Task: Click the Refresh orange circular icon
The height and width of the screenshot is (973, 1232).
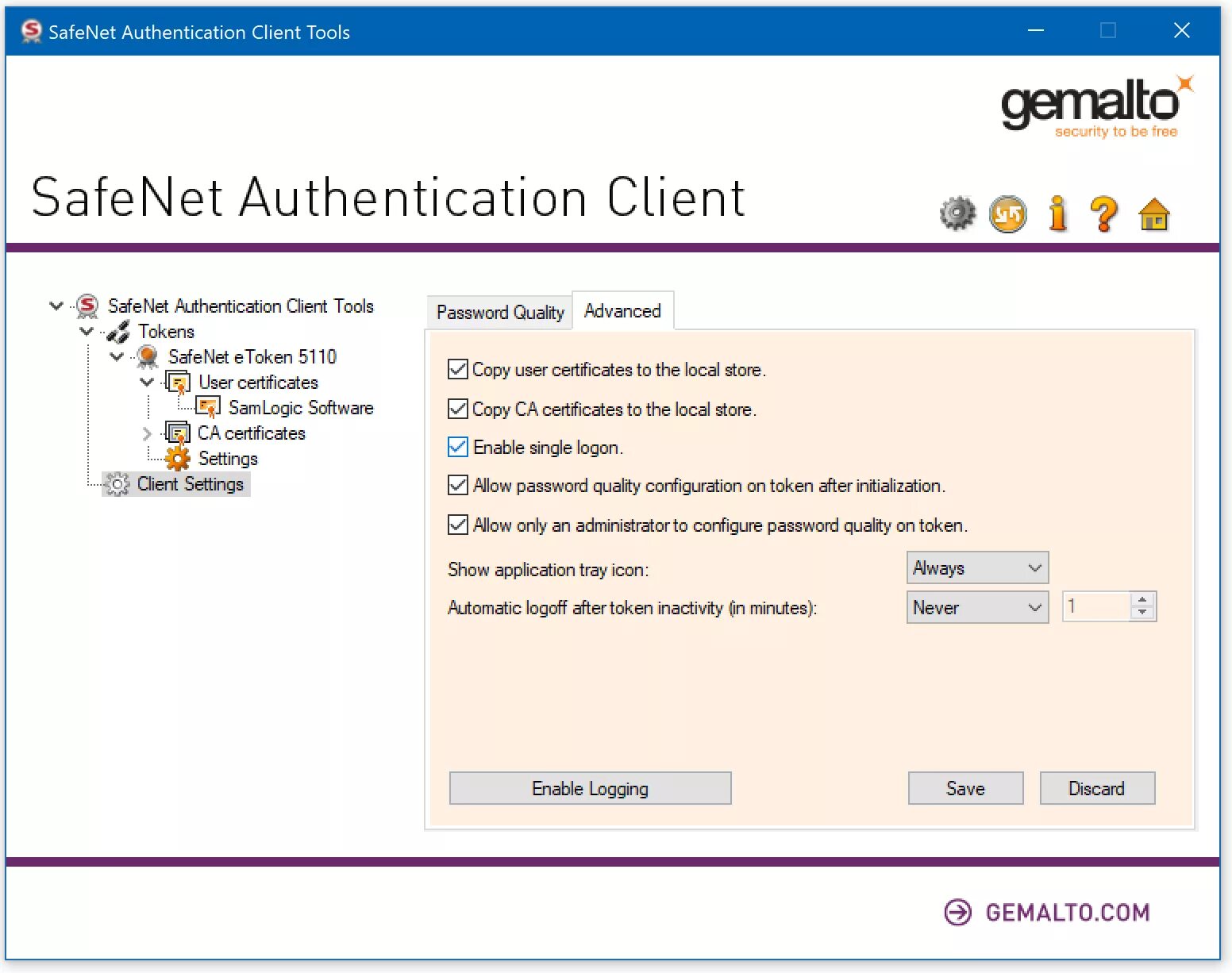Action: coord(1007,213)
